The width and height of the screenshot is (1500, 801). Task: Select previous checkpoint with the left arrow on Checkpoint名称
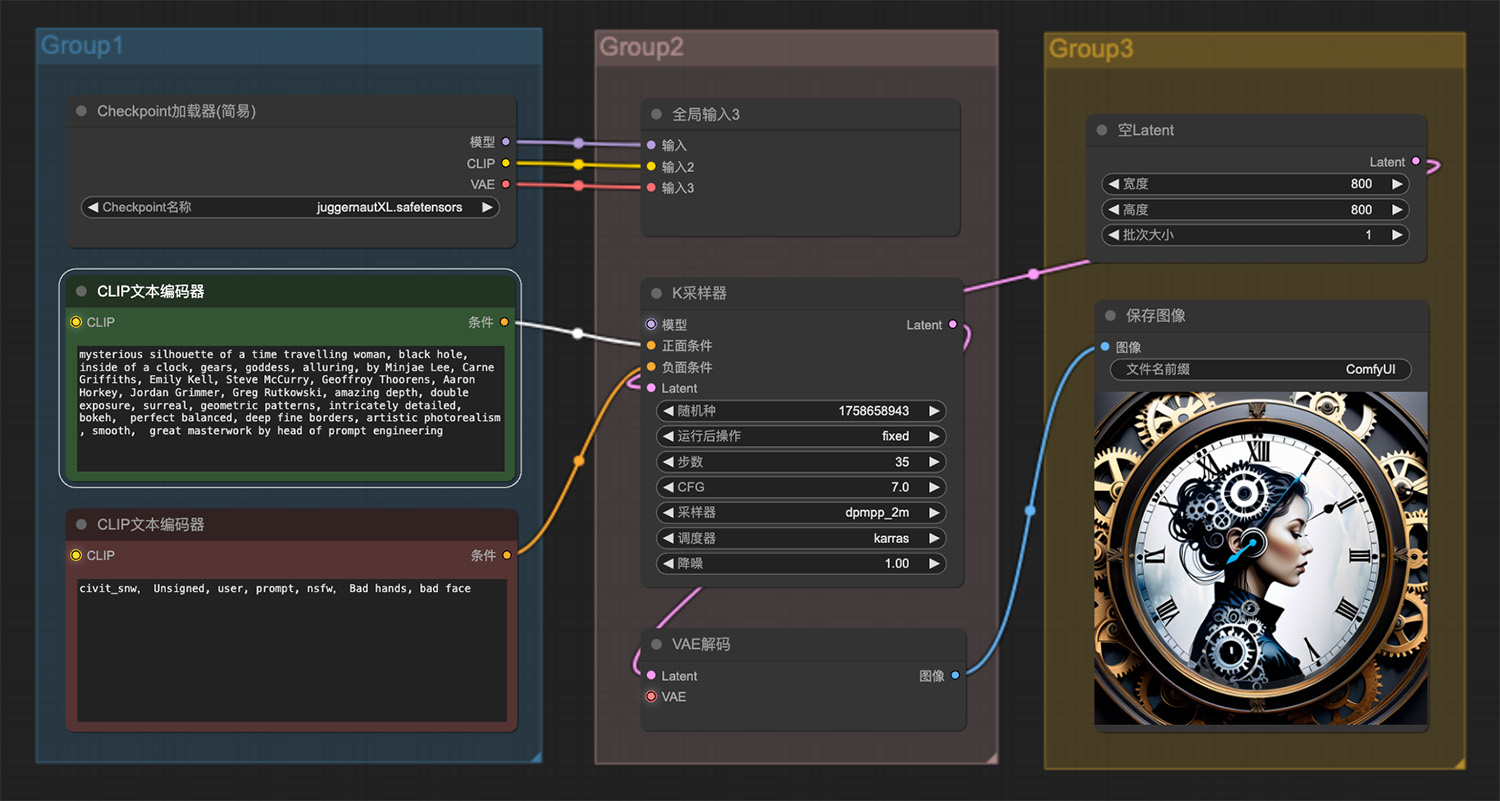(93, 207)
